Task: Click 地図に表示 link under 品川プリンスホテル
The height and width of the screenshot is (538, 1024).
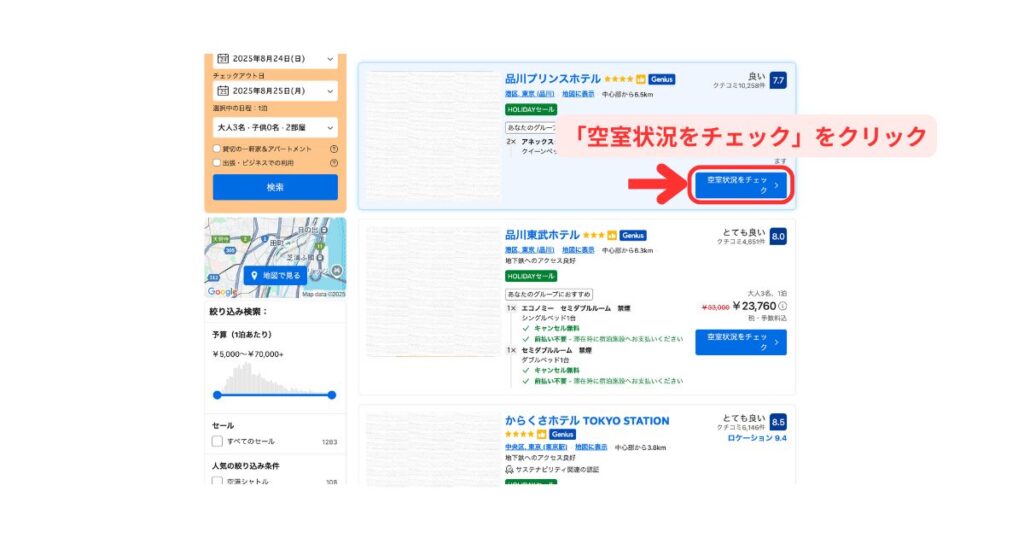Action: pos(579,95)
